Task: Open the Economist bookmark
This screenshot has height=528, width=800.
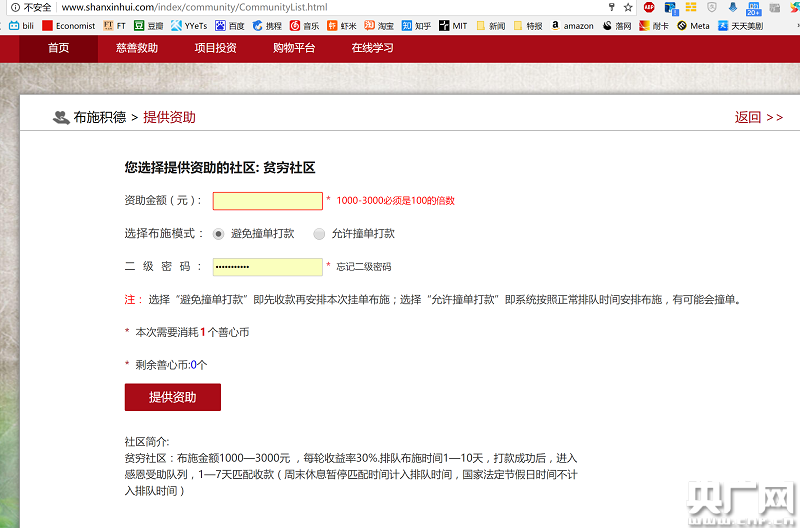Action: [68, 26]
